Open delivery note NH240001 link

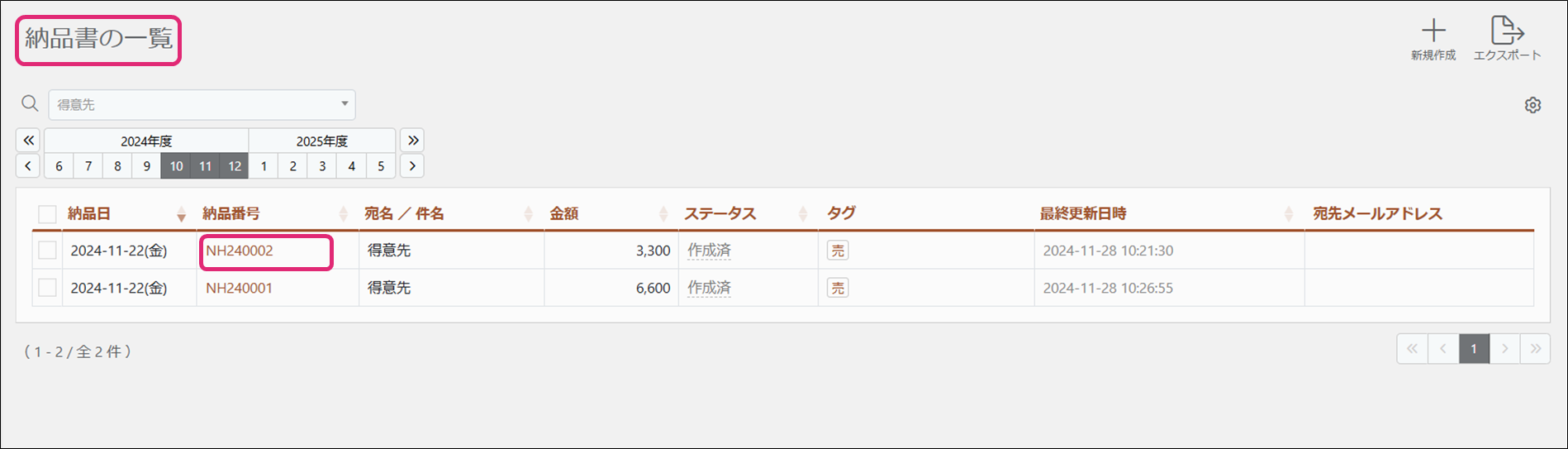[240, 288]
